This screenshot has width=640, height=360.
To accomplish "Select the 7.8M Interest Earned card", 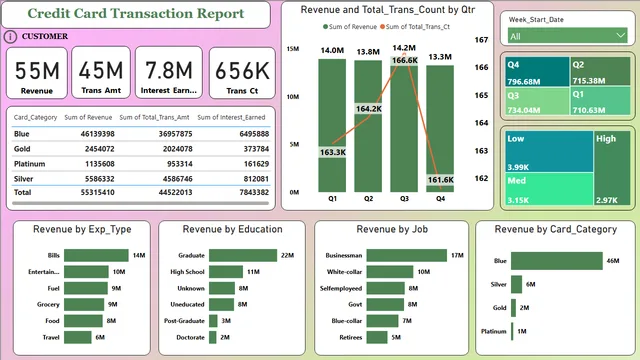I will click(x=169, y=73).
